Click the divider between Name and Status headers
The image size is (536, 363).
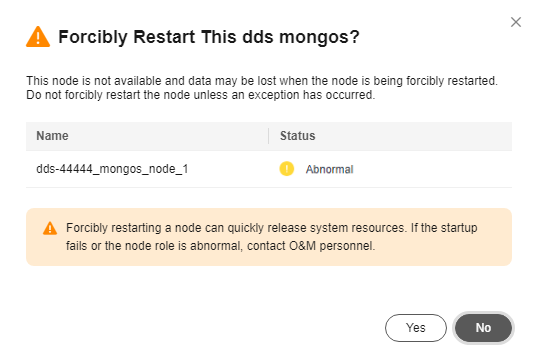[269, 136]
